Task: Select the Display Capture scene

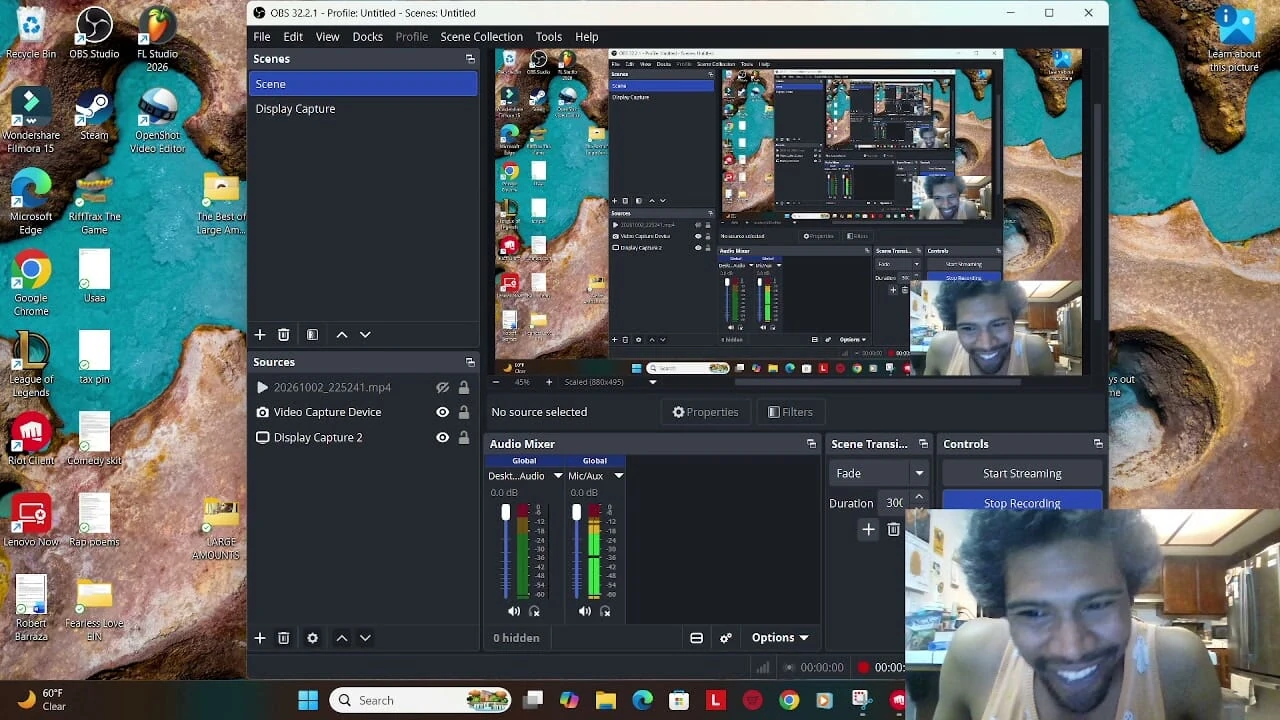Action: pos(363,109)
